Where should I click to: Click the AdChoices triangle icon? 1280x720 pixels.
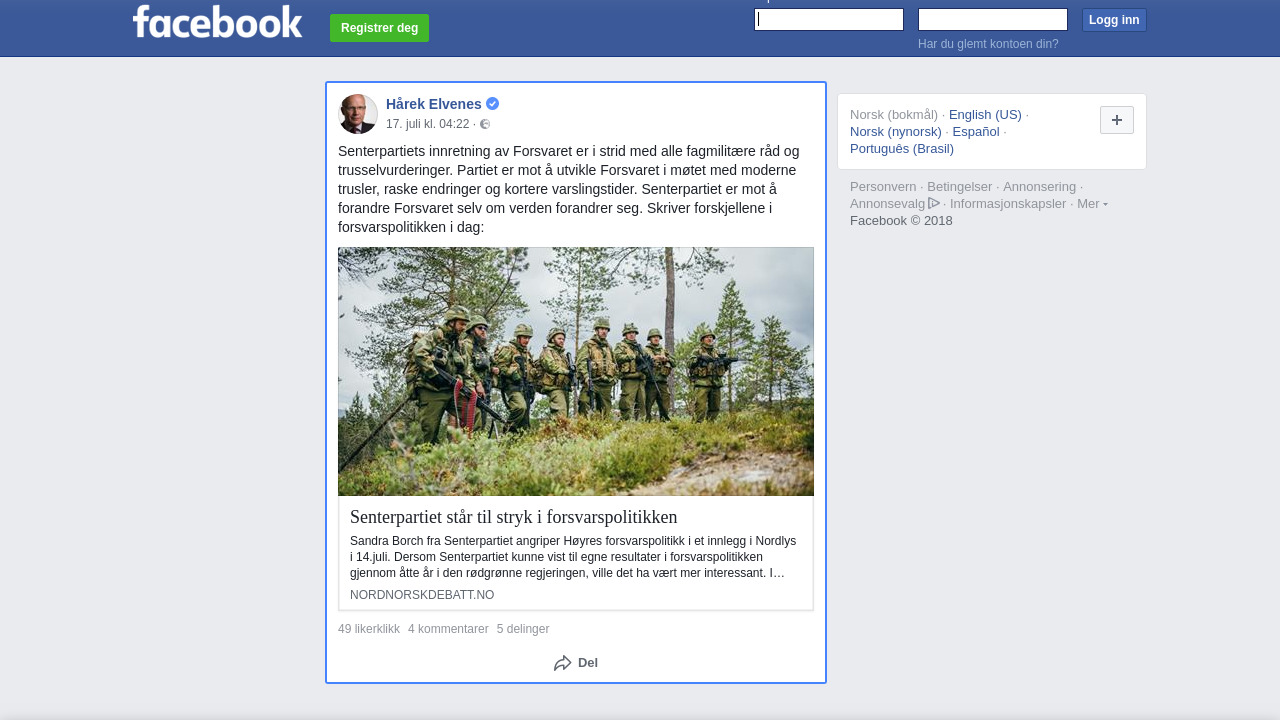(934, 203)
